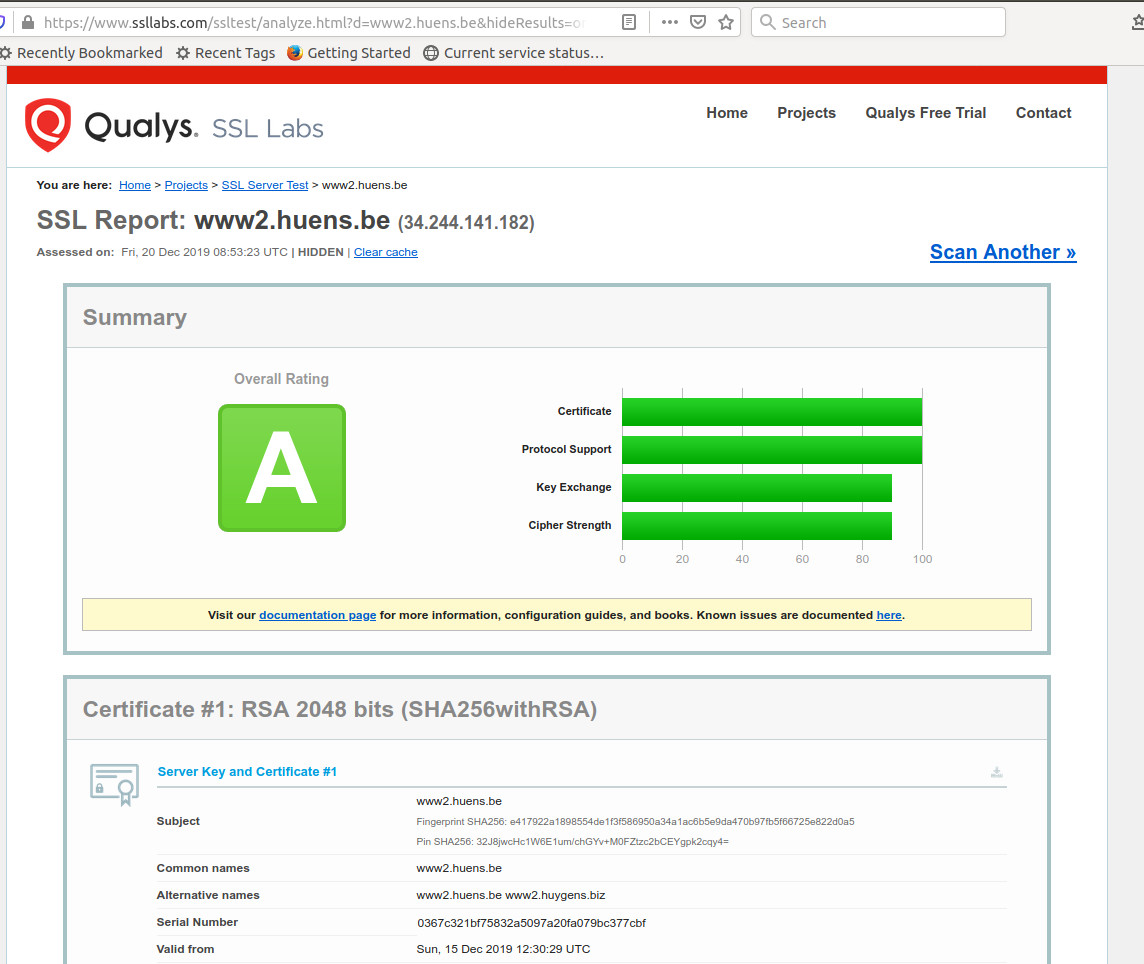
Task: Go to Home in site navigation
Action: tap(727, 112)
